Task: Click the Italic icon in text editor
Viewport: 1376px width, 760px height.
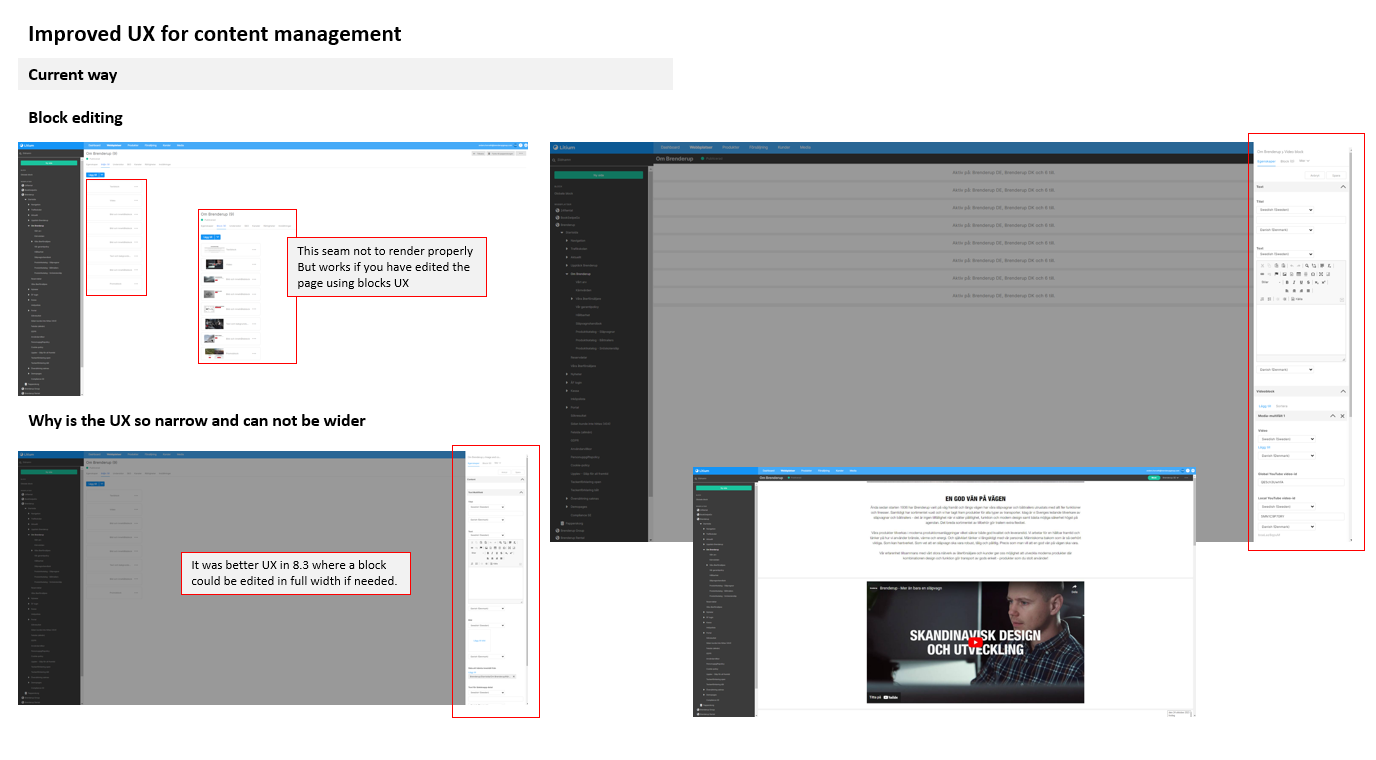Action: [1292, 283]
